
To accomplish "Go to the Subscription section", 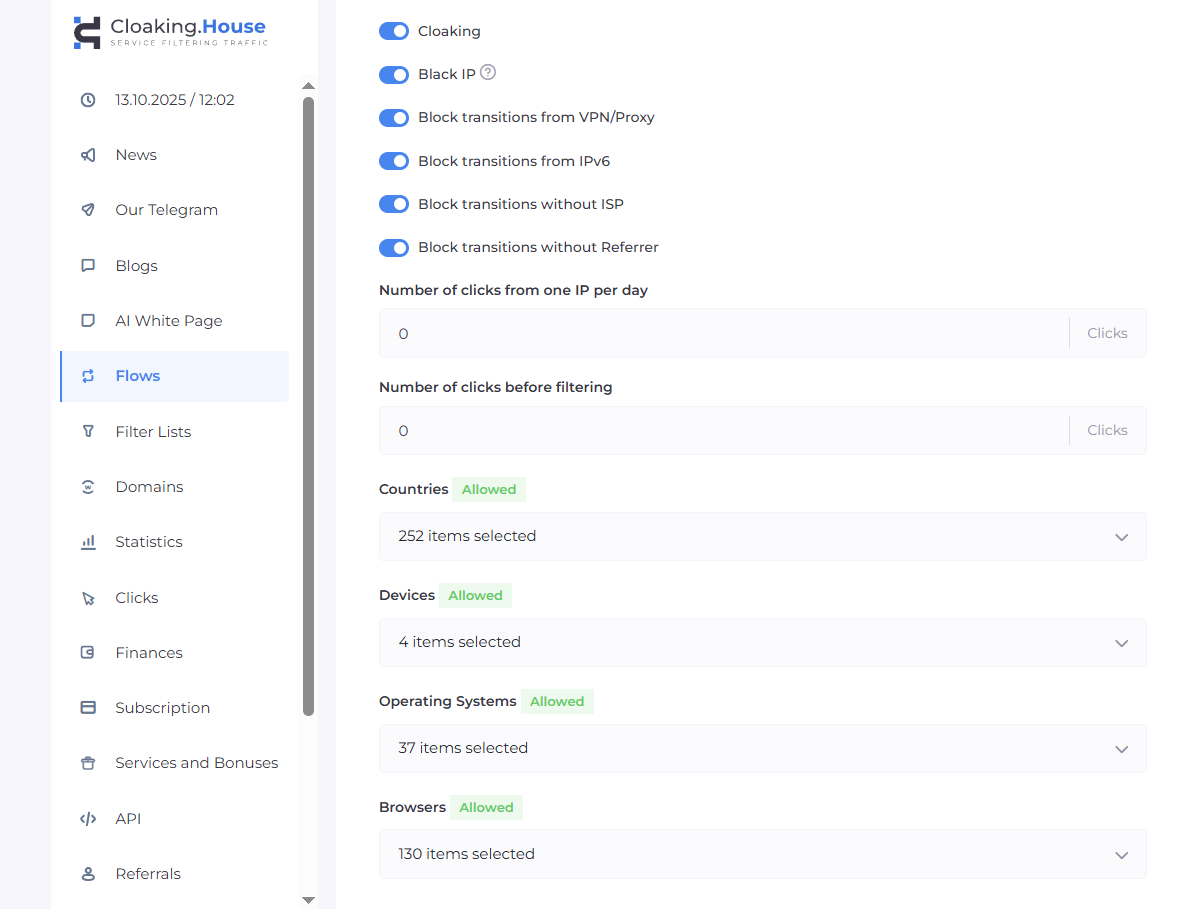I will click(162, 708).
